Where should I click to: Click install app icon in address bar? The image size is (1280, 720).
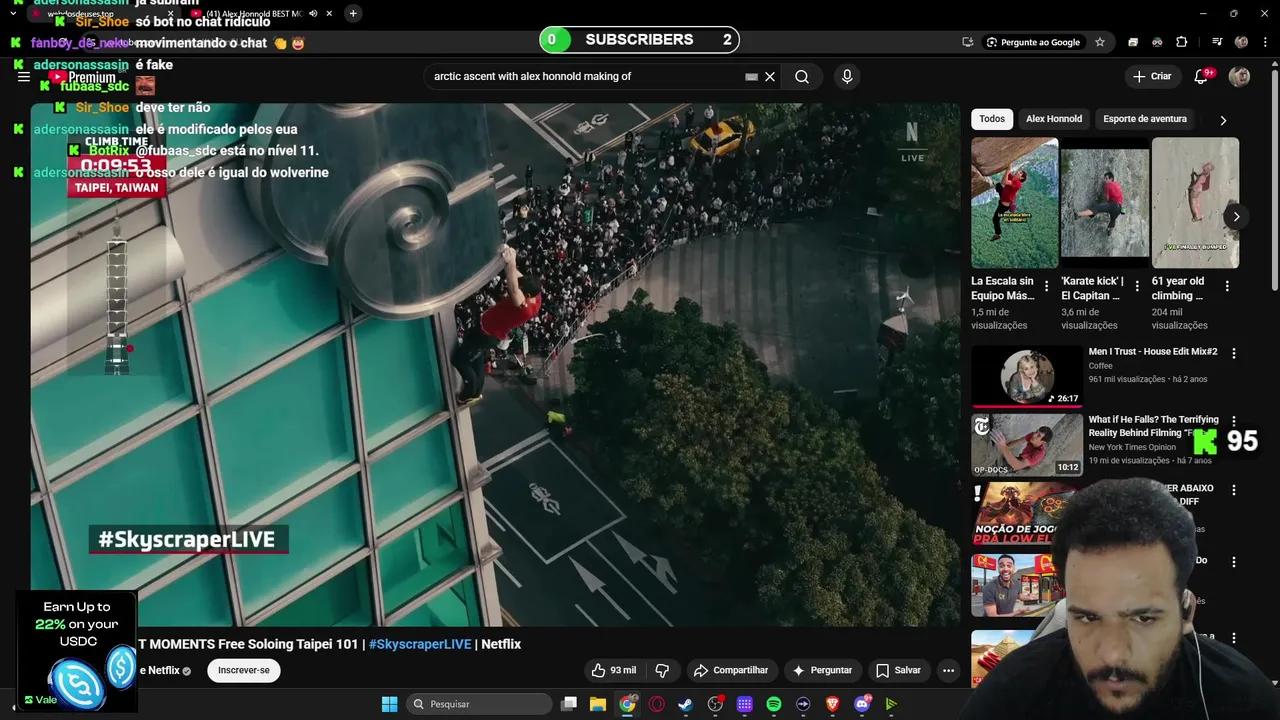(968, 42)
